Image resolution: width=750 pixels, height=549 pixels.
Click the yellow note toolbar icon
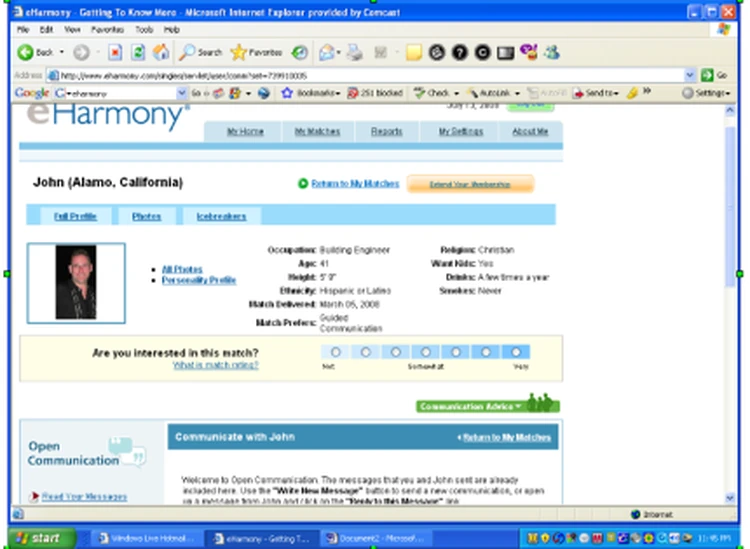tap(413, 52)
